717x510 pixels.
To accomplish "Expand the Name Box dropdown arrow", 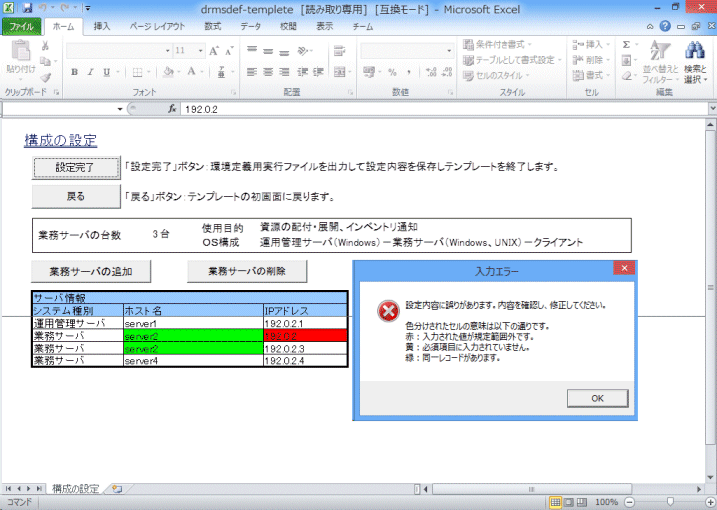I will [x=120, y=108].
